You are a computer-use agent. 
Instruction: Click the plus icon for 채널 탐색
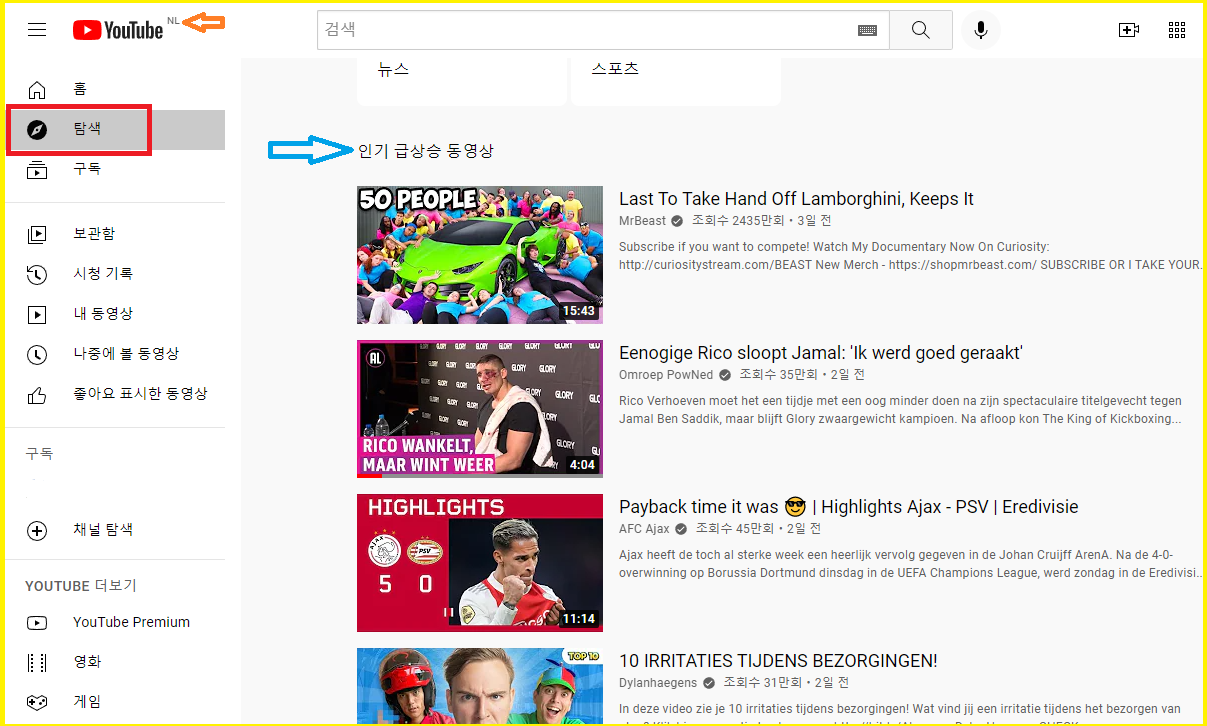[37, 530]
